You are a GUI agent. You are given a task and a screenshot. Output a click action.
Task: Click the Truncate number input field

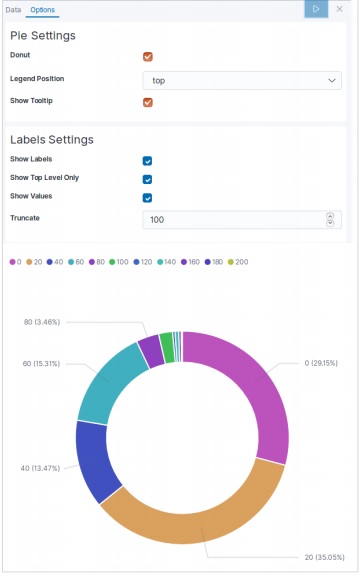tap(242, 220)
